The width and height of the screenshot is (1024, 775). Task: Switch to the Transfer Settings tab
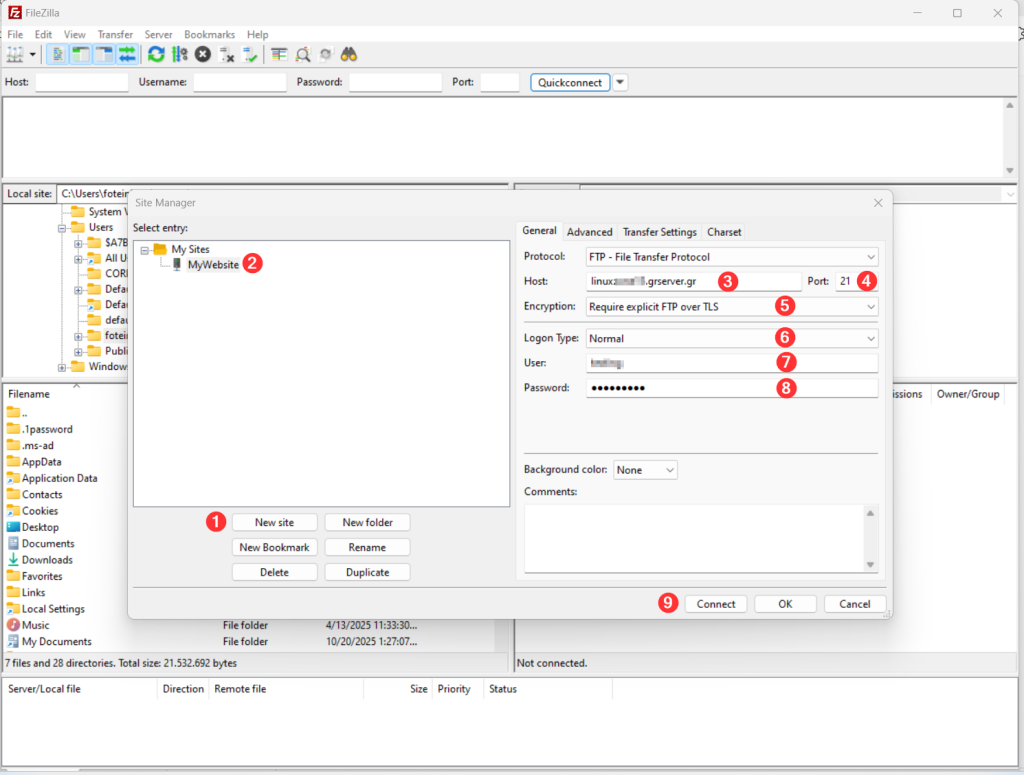point(659,232)
